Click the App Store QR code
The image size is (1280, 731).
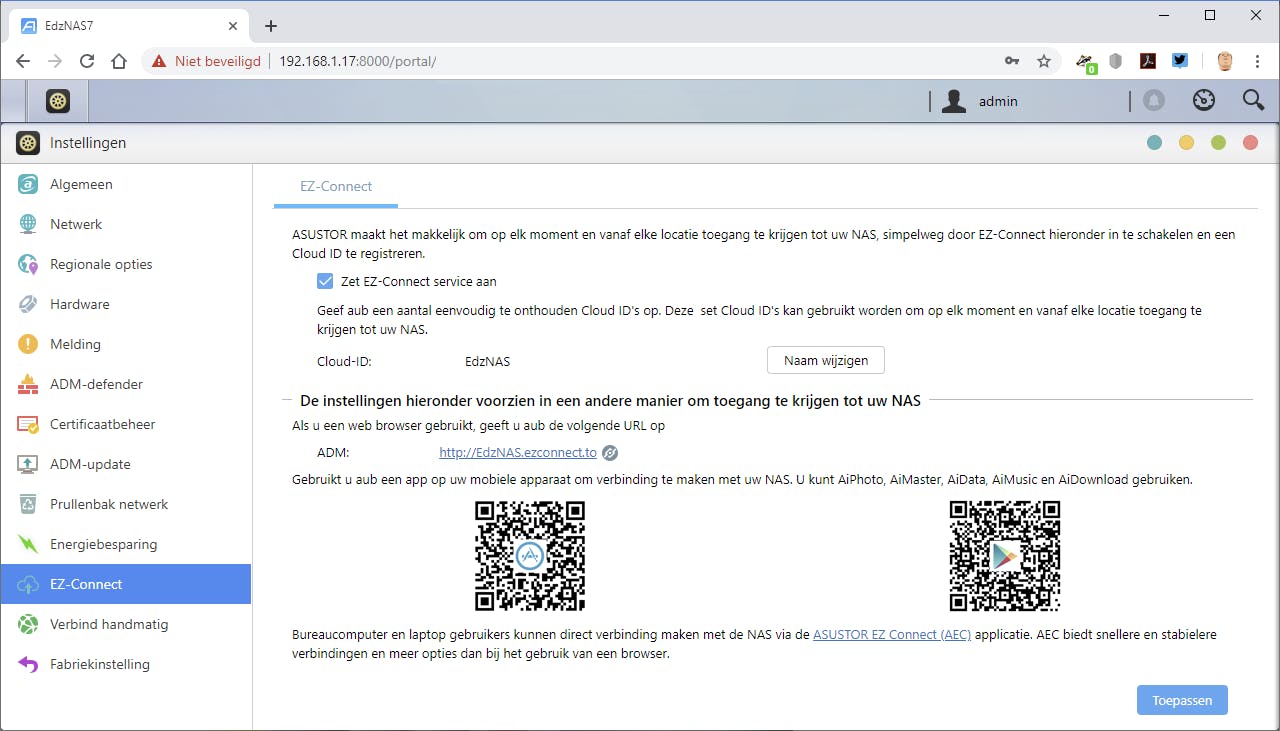coord(530,556)
